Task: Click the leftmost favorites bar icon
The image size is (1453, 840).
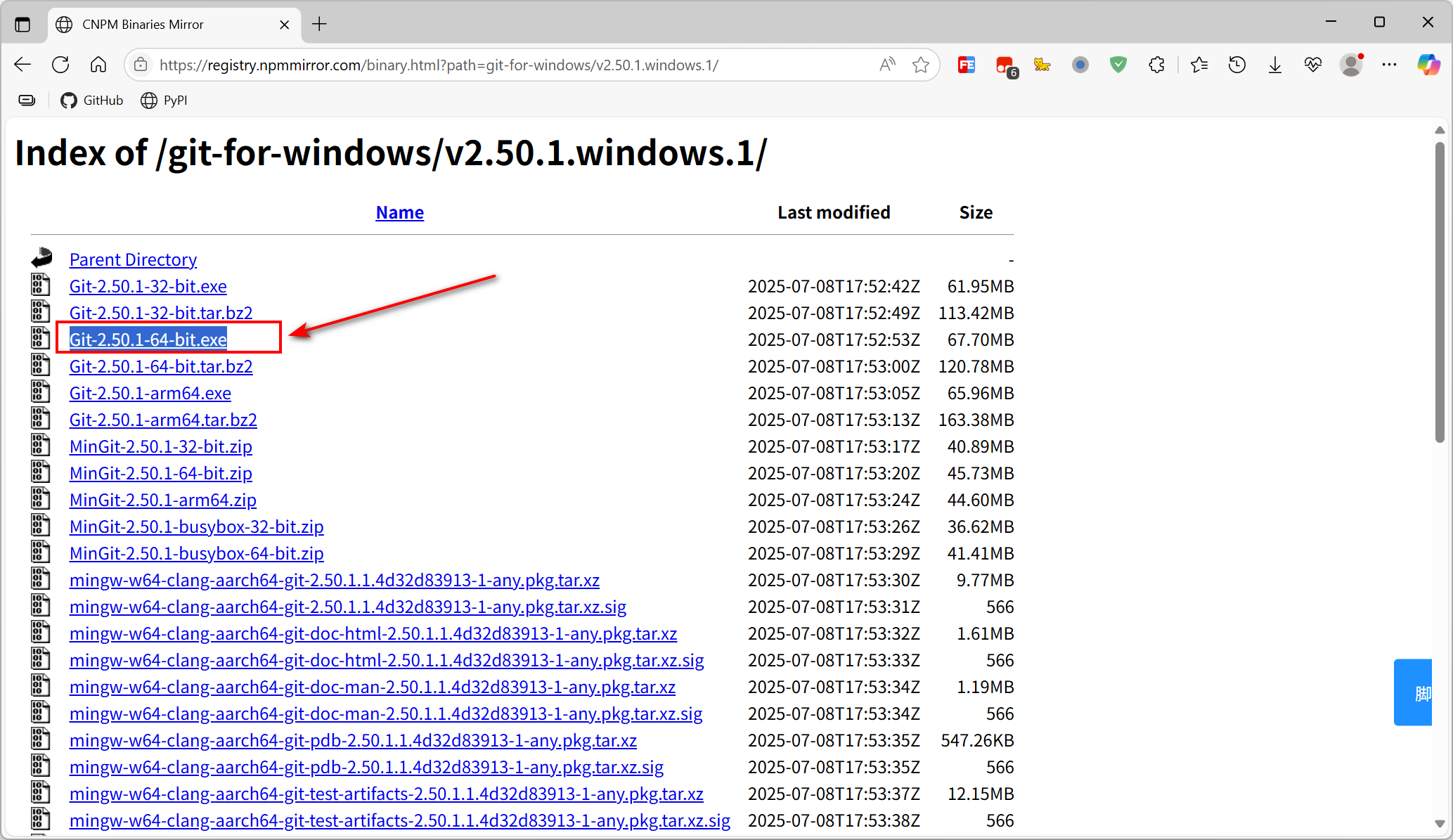Action: (x=27, y=101)
